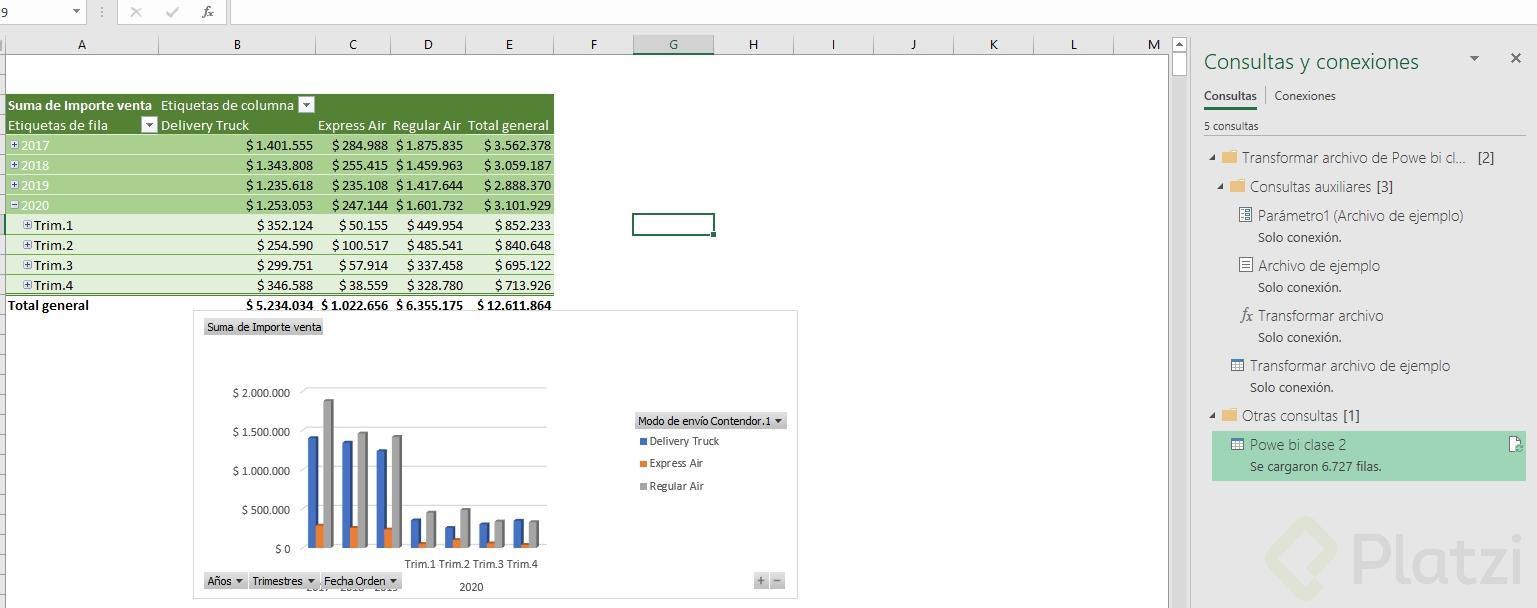The width and height of the screenshot is (1537, 608).
Task: Click the Regular Air column header cell
Action: click(x=427, y=125)
